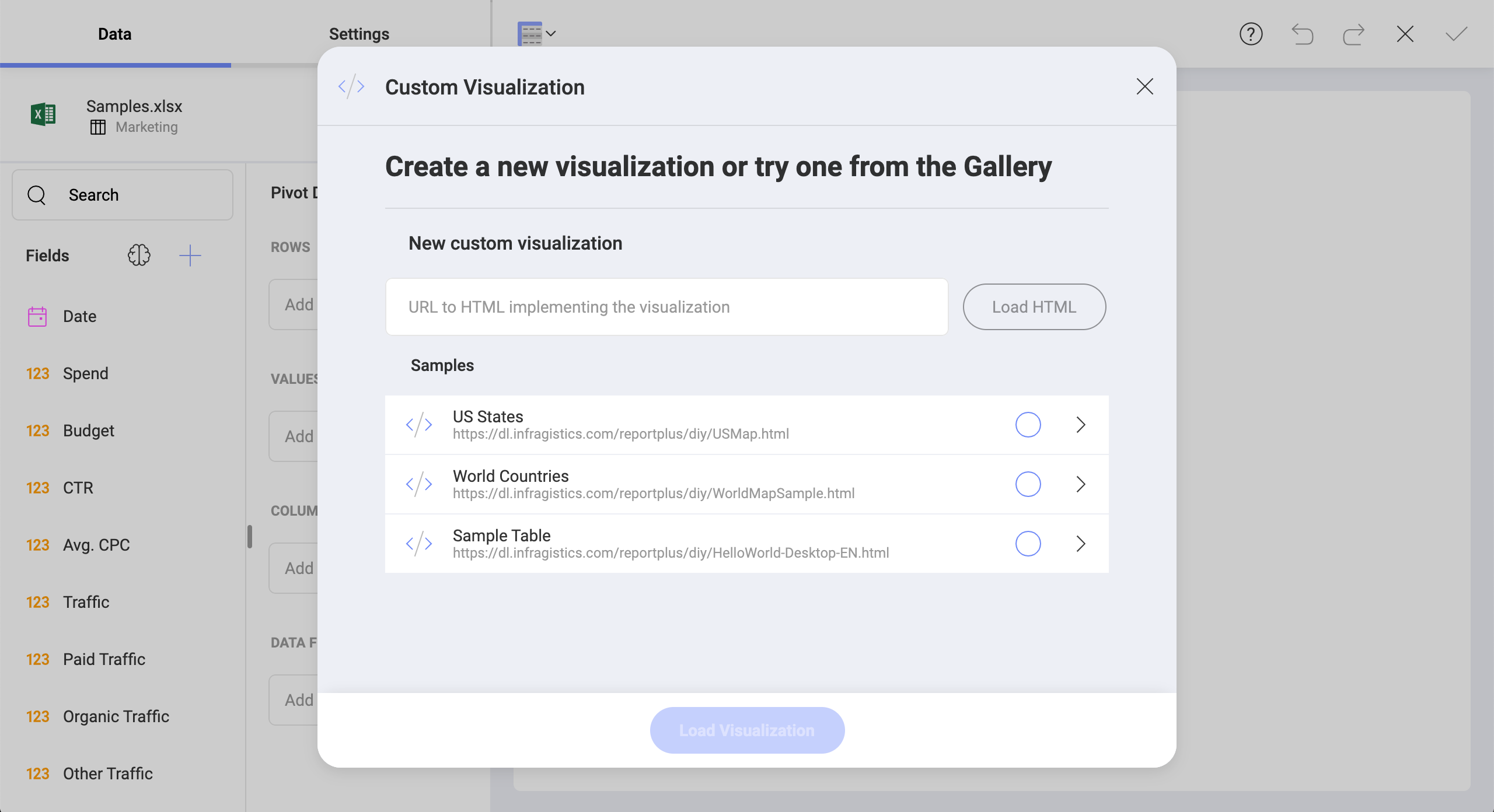
Task: Click the 123 icon beside Organic Traffic
Action: pyautogui.click(x=37, y=717)
